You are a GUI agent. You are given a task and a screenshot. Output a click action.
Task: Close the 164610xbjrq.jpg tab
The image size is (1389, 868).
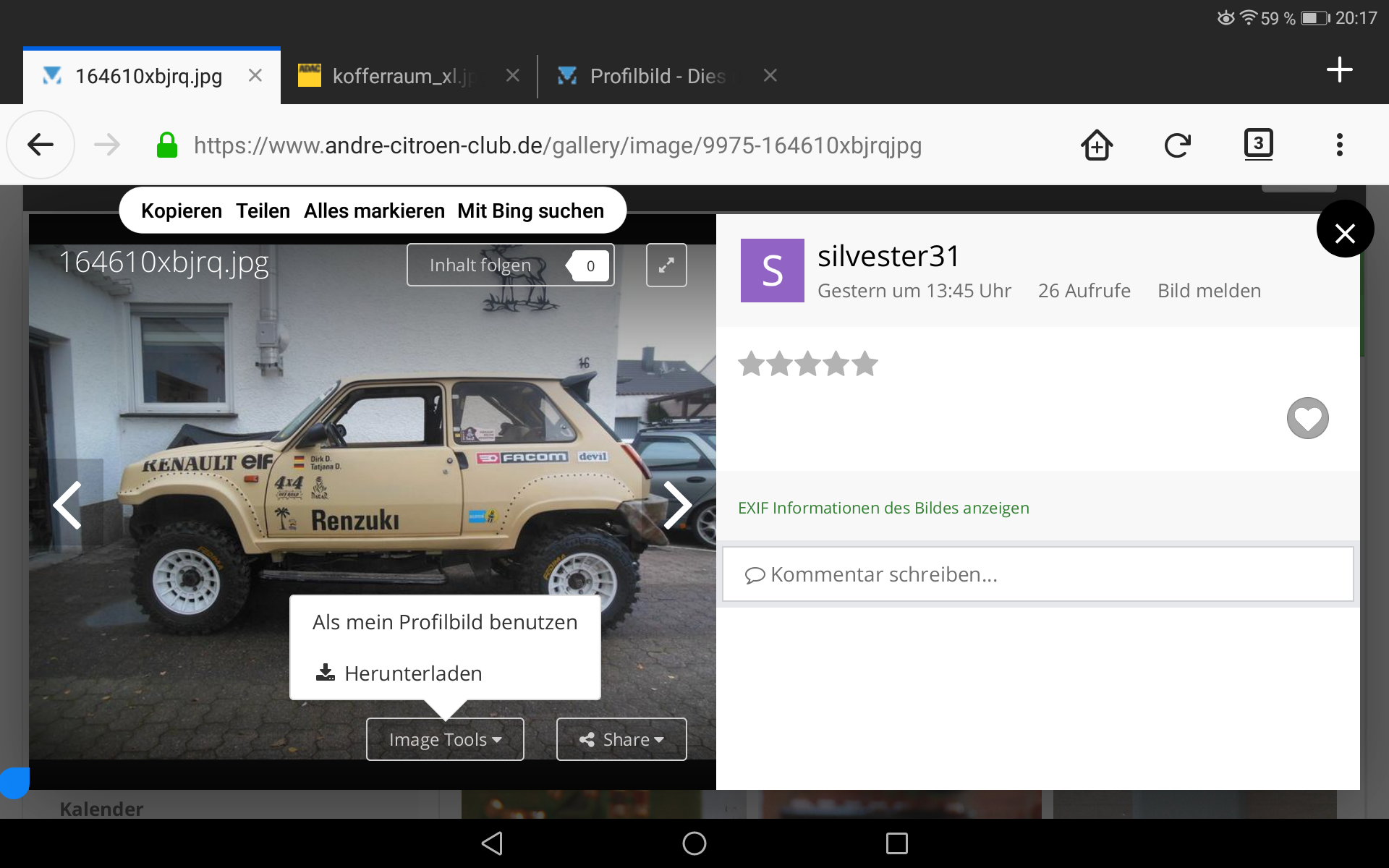click(255, 75)
